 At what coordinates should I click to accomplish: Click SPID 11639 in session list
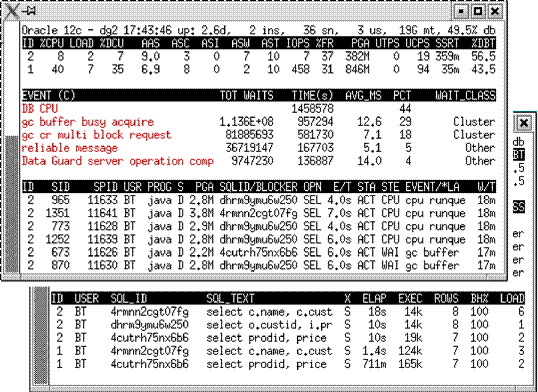click(x=102, y=239)
